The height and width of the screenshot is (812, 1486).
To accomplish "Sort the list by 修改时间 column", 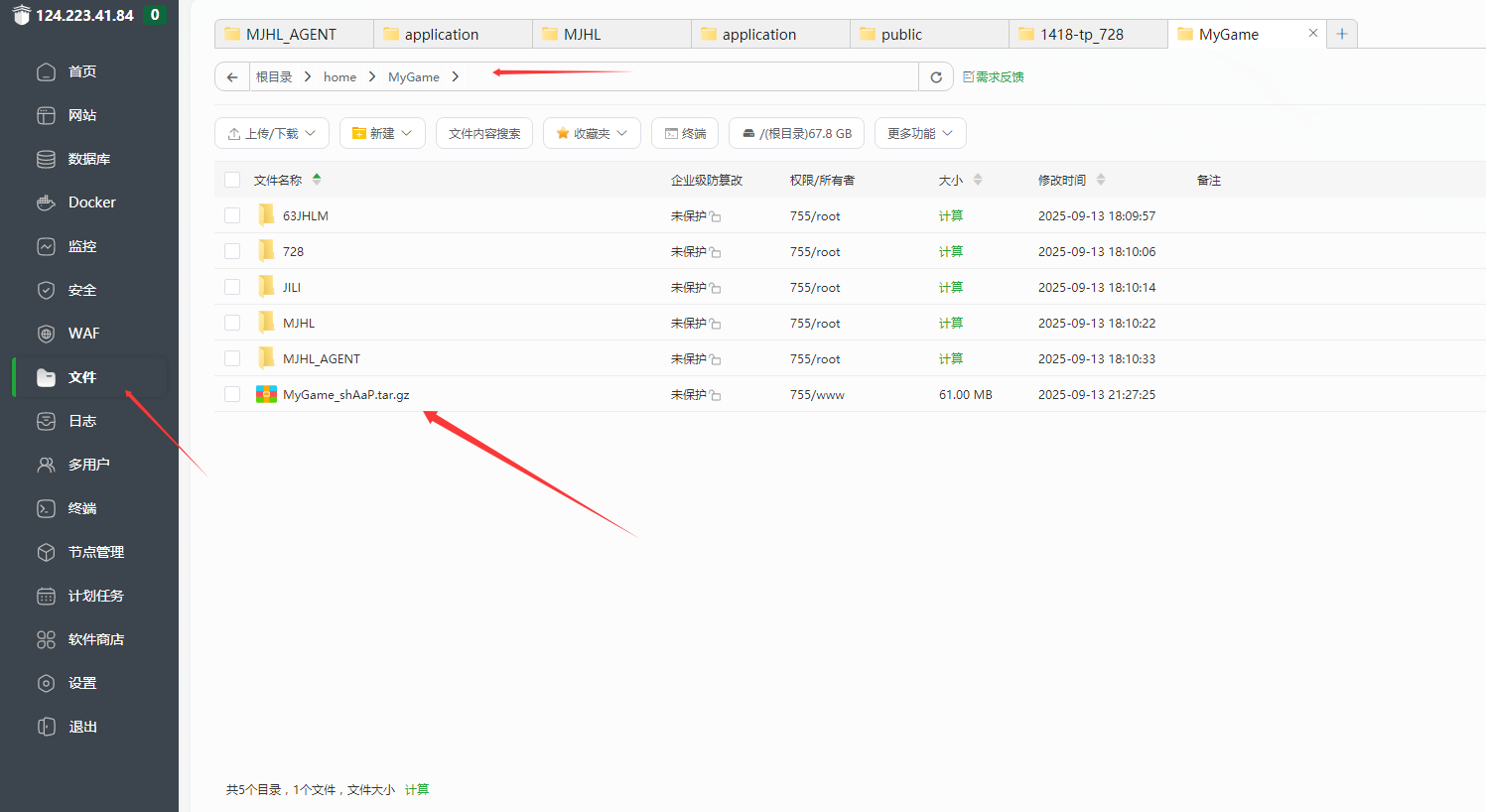I will click(x=1072, y=180).
